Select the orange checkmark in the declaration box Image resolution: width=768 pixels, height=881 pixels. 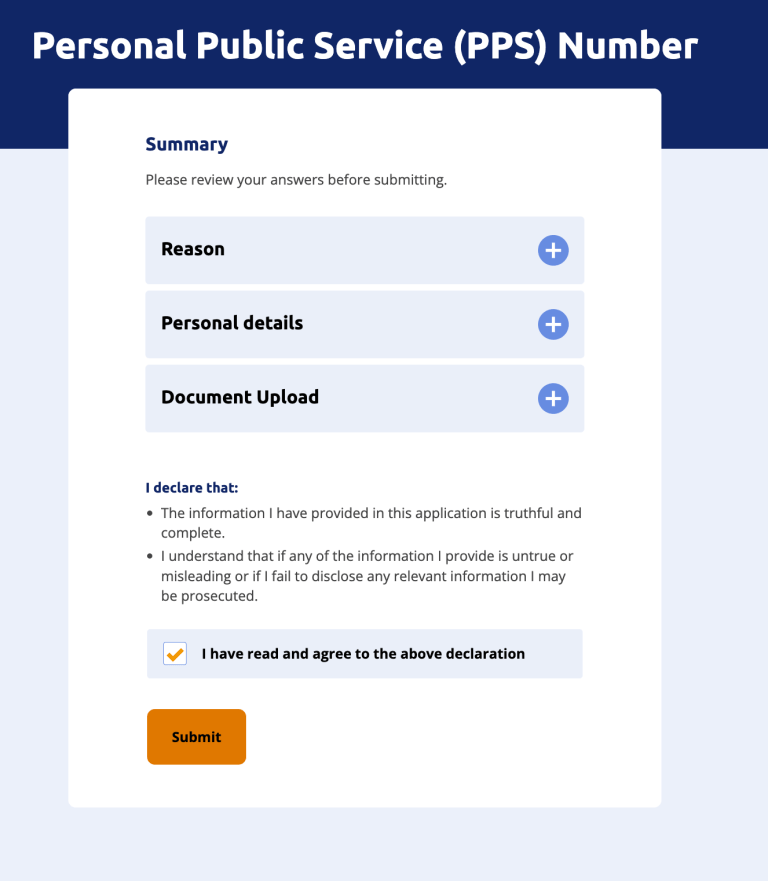174,653
